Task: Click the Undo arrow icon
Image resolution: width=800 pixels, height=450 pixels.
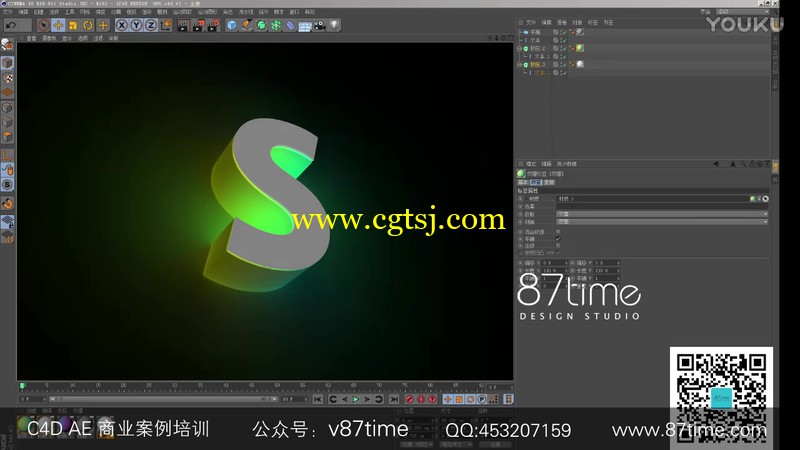Action: (11, 24)
